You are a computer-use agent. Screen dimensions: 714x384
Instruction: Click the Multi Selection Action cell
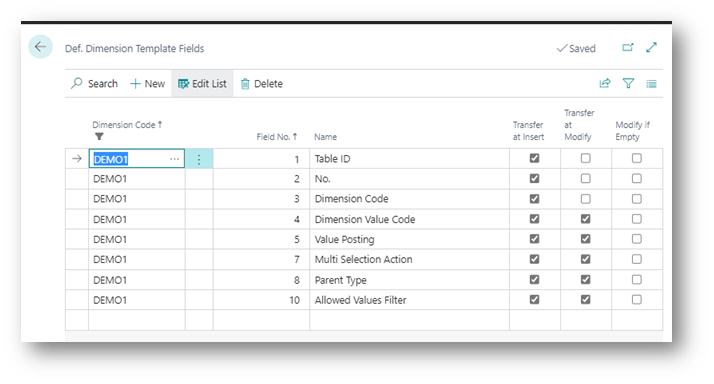pos(409,259)
